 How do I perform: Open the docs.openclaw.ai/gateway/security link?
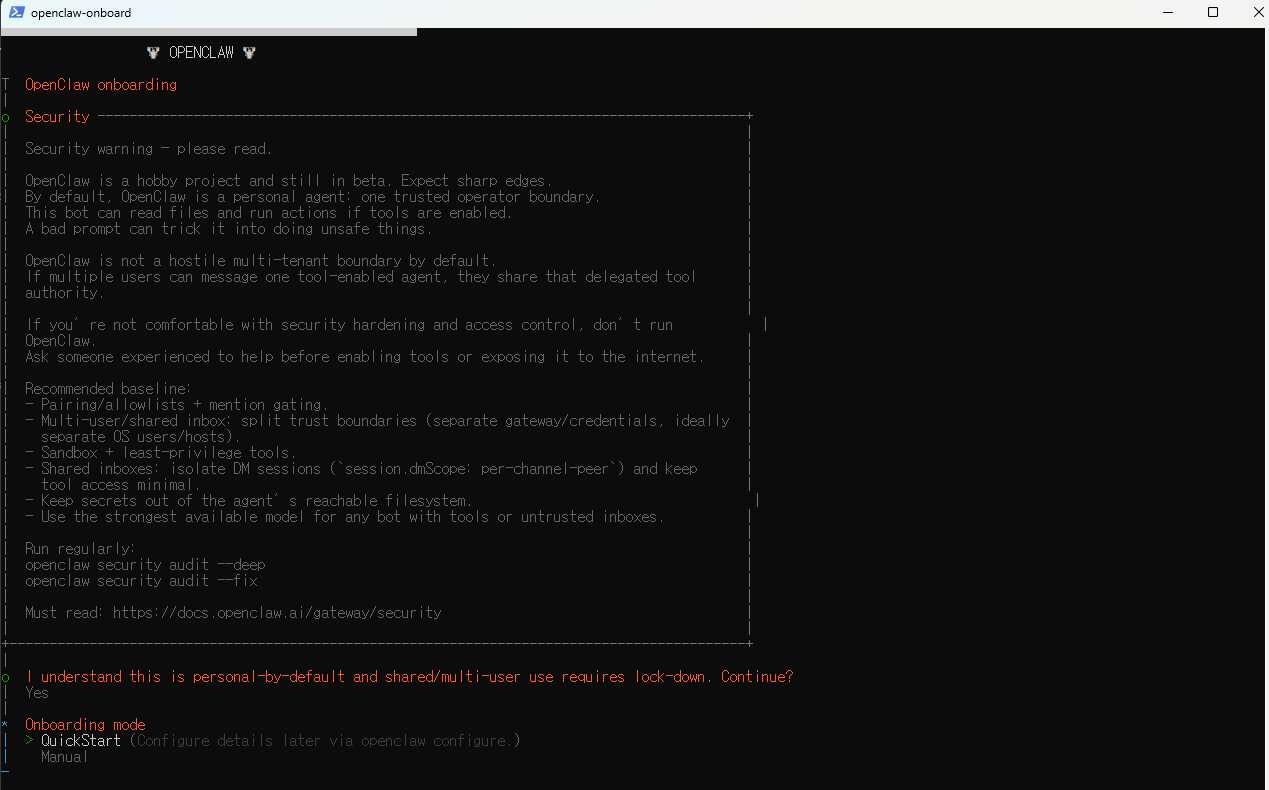pyautogui.click(x=277, y=613)
